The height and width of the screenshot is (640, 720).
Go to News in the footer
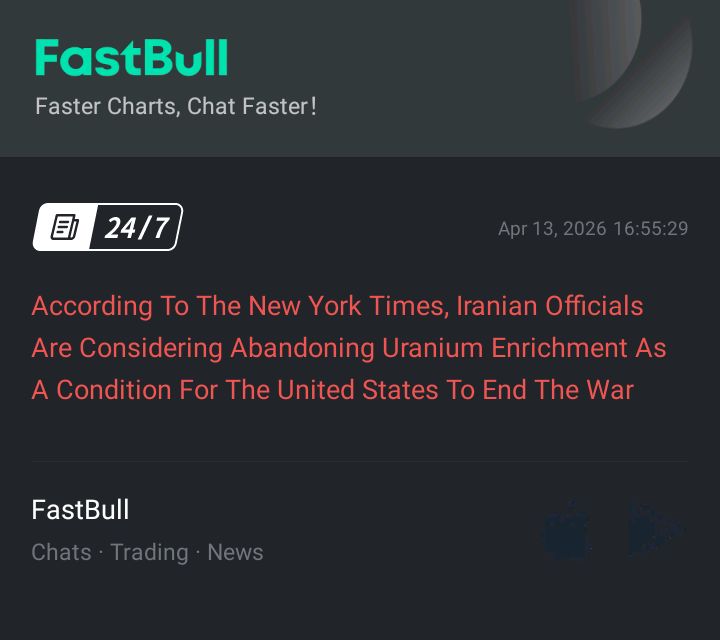pyautogui.click(x=235, y=552)
